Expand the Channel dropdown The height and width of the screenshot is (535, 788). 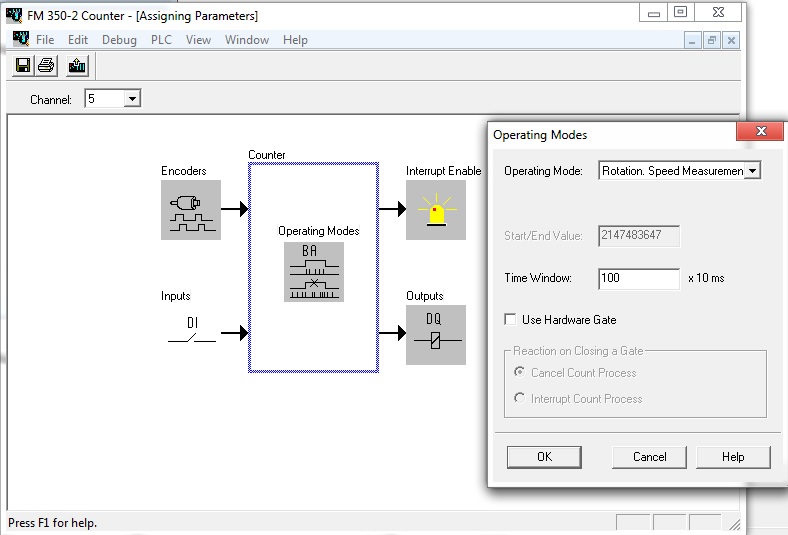[132, 98]
